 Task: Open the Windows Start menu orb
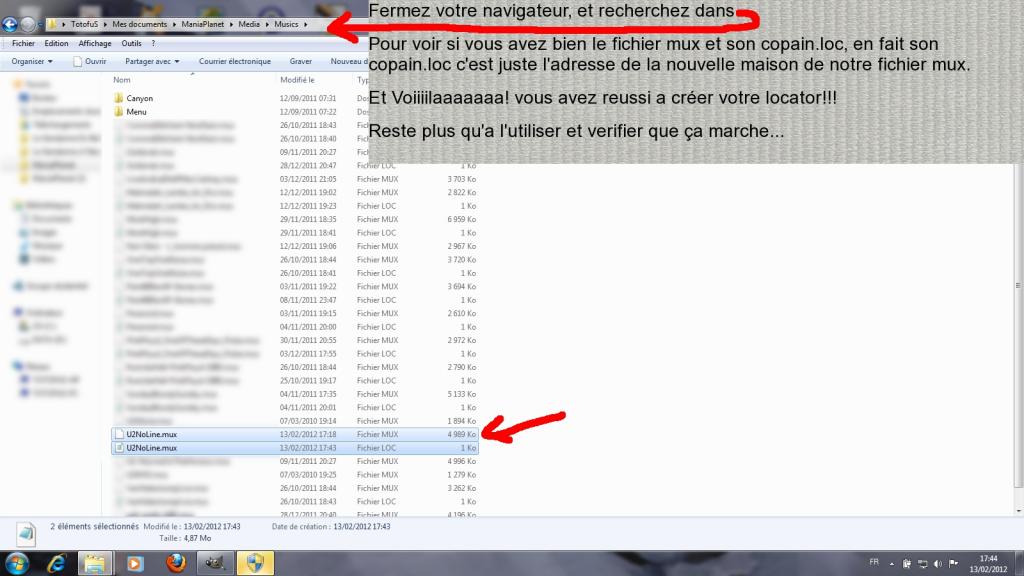coord(17,563)
